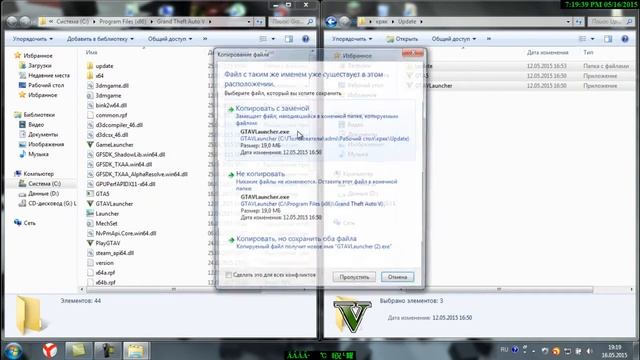Toggle preview pane icon in right window
640x360 pixels.
[x=608, y=39]
